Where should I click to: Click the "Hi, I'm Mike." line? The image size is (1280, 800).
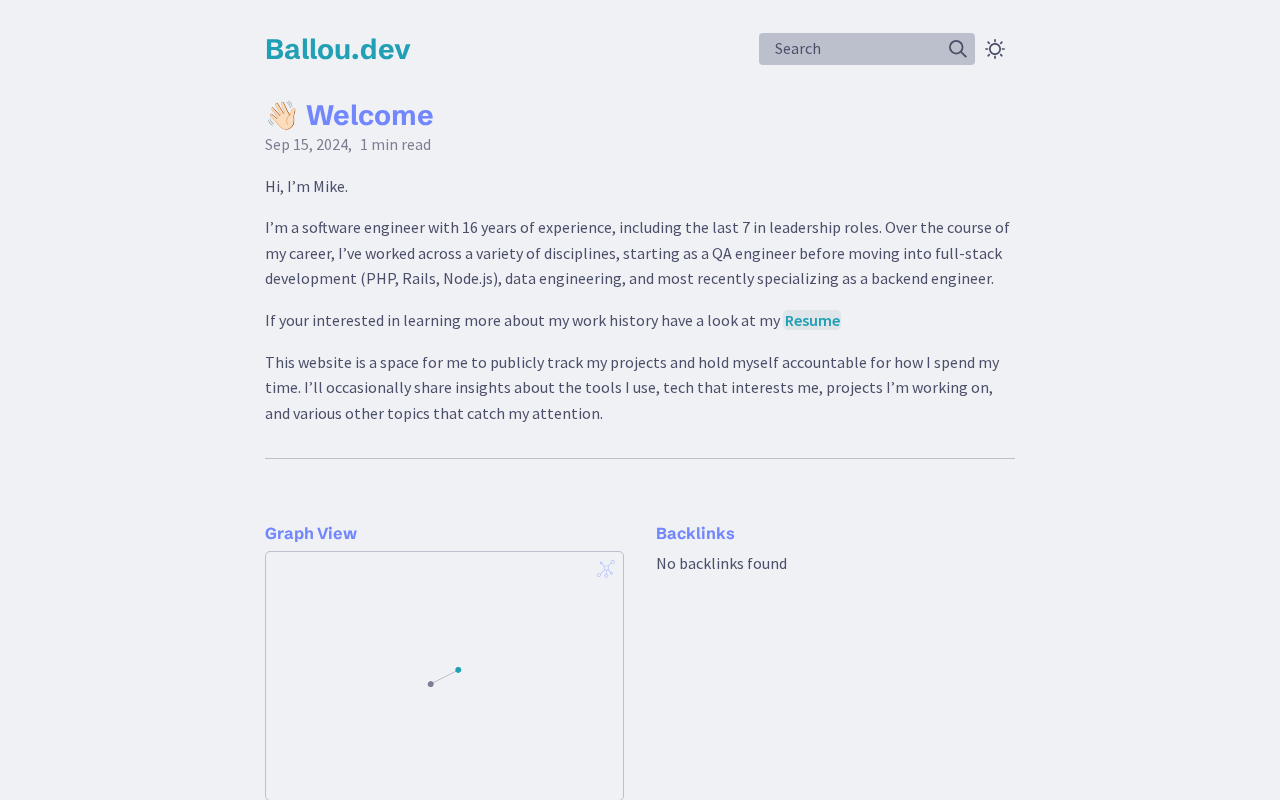(306, 187)
